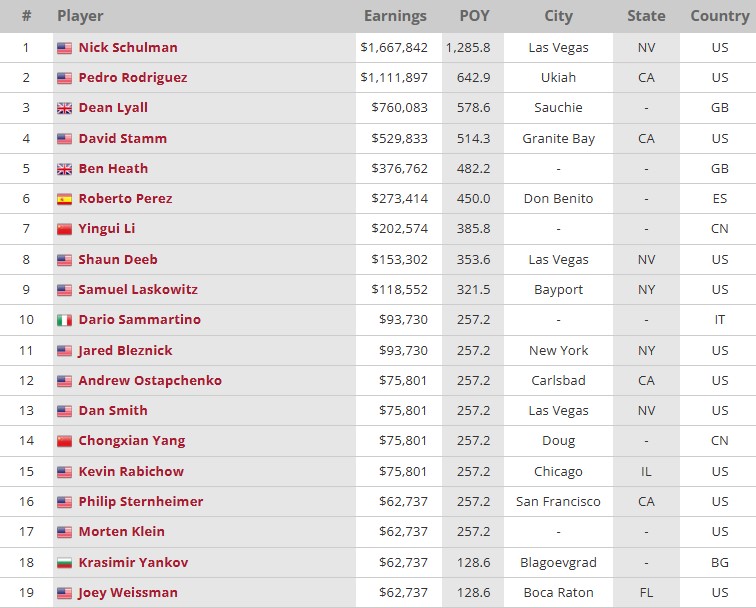Click the Bulgarian flag next to Krasimir Yankov
The height and width of the screenshot is (608, 756).
64,563
